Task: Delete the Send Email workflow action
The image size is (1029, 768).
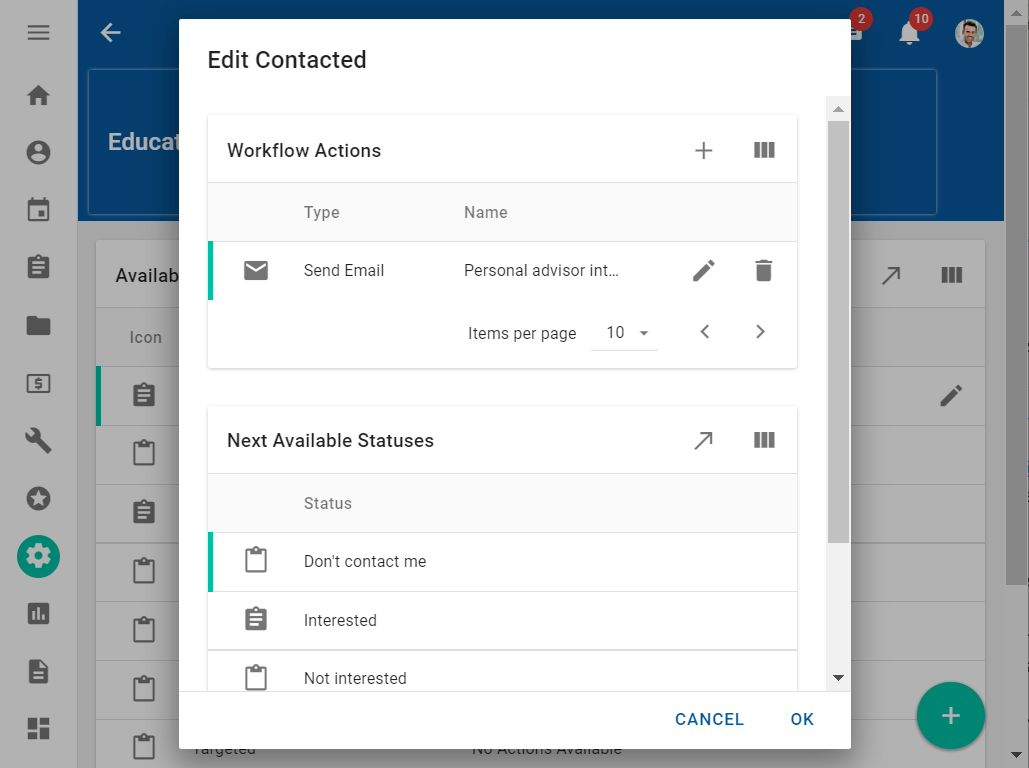Action: pos(764,271)
